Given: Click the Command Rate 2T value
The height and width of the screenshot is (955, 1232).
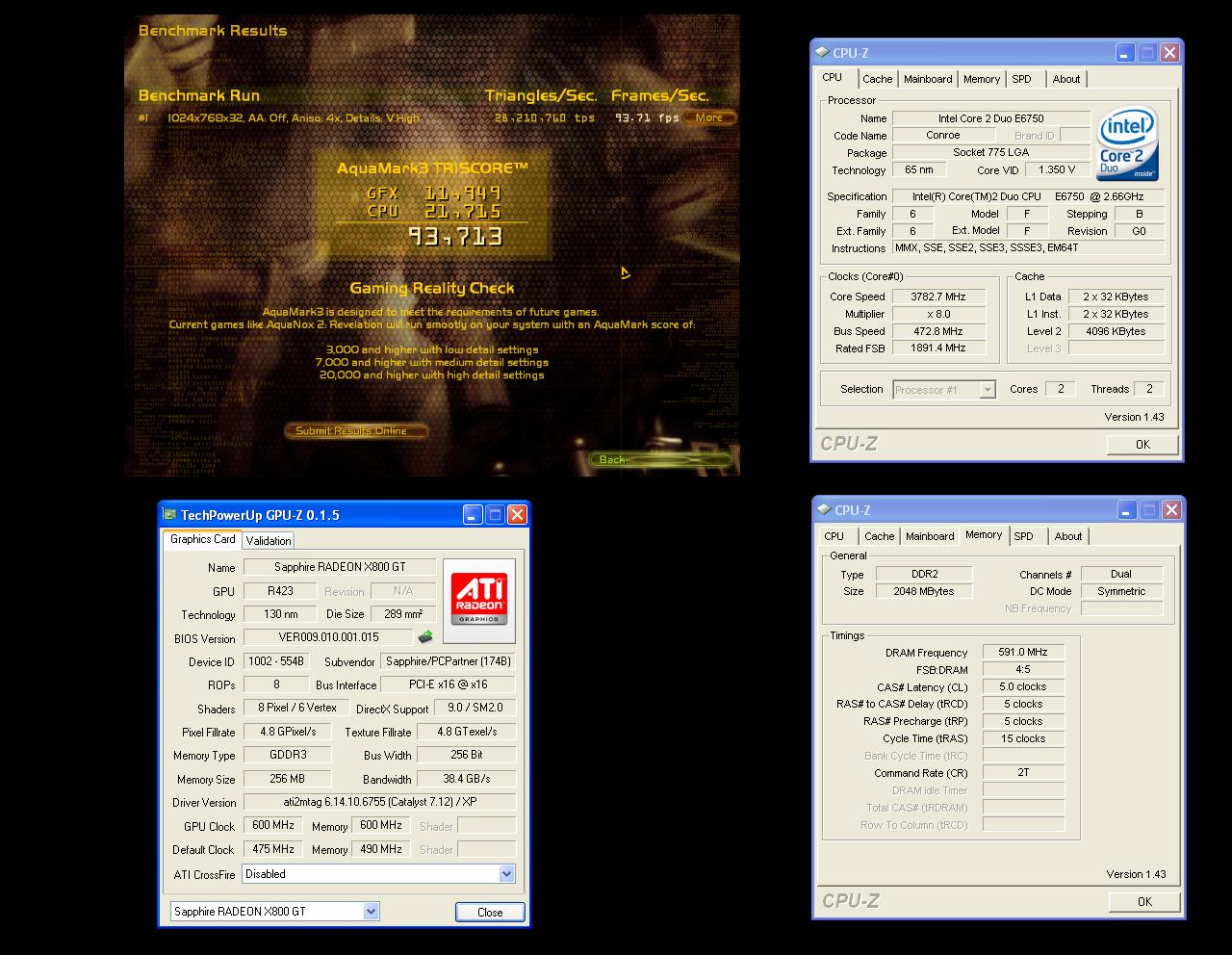Looking at the screenshot, I should (1023, 772).
